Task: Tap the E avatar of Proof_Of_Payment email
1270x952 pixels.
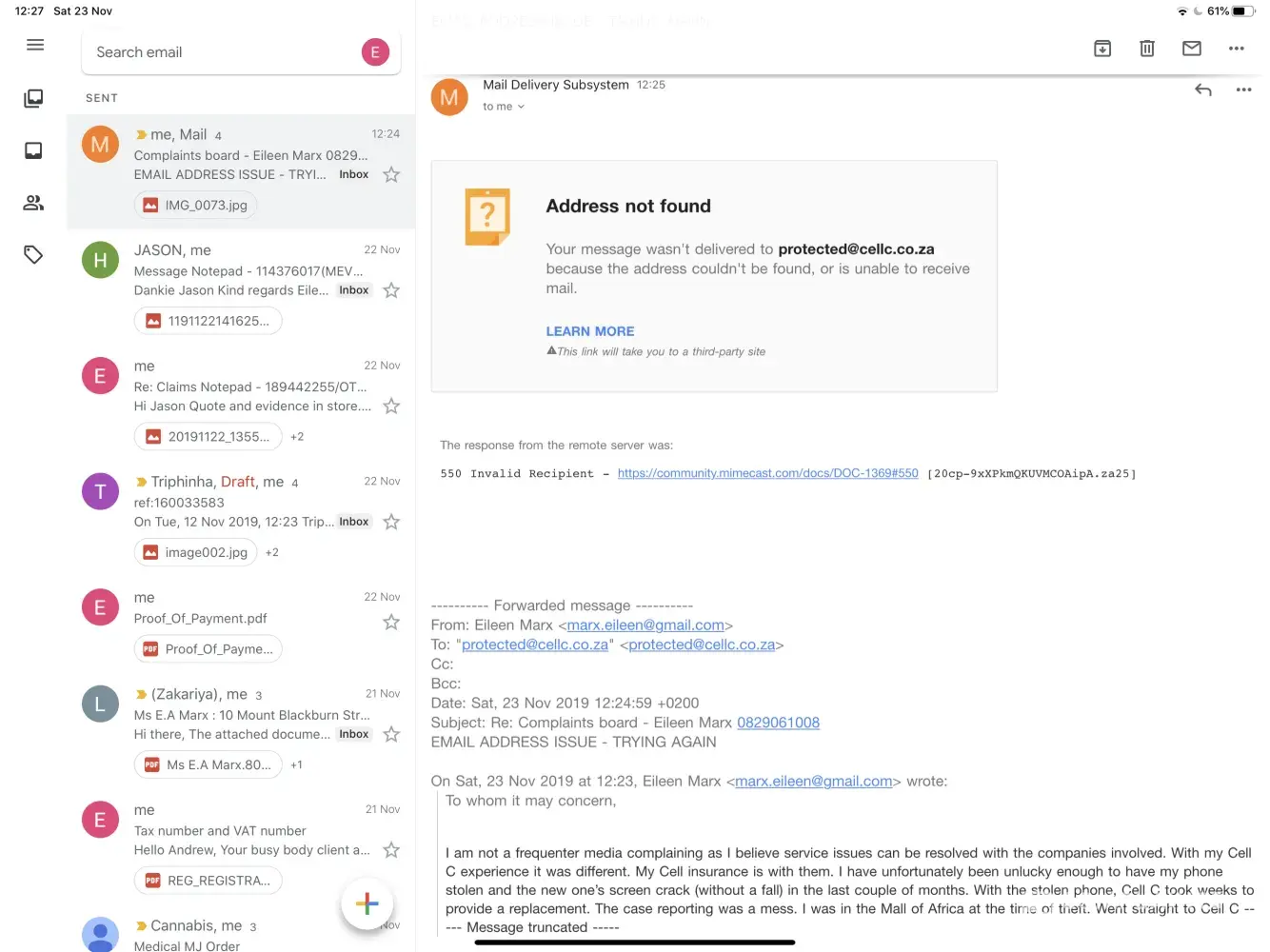Action: 100,607
